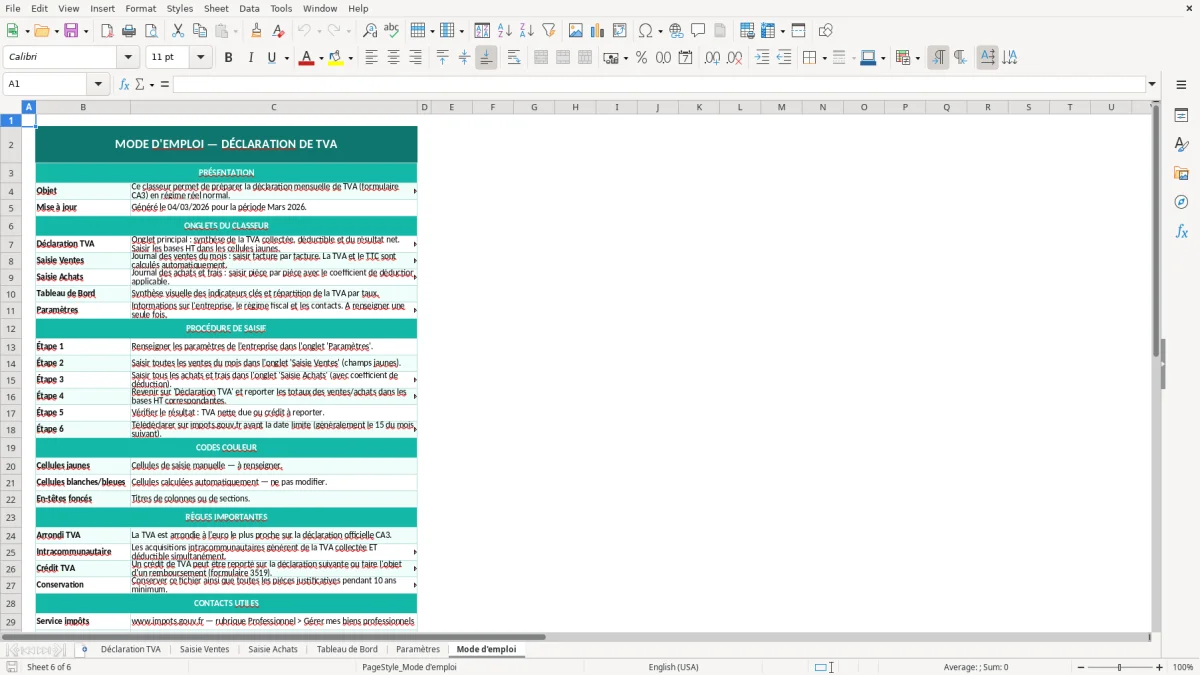This screenshot has width=1200, height=675.
Task: Toggle wrap text
Action: click(x=514, y=58)
